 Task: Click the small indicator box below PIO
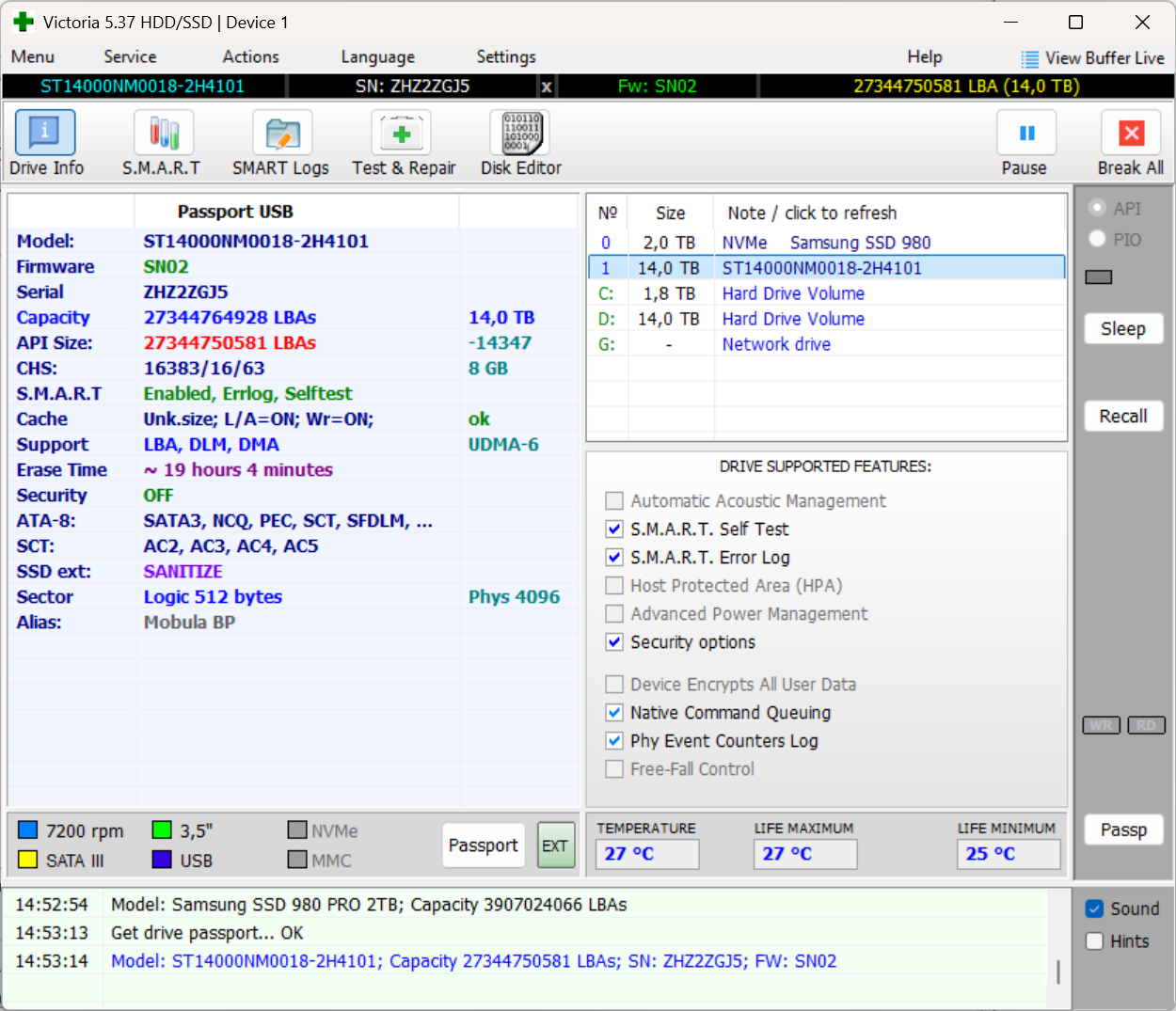click(1099, 277)
